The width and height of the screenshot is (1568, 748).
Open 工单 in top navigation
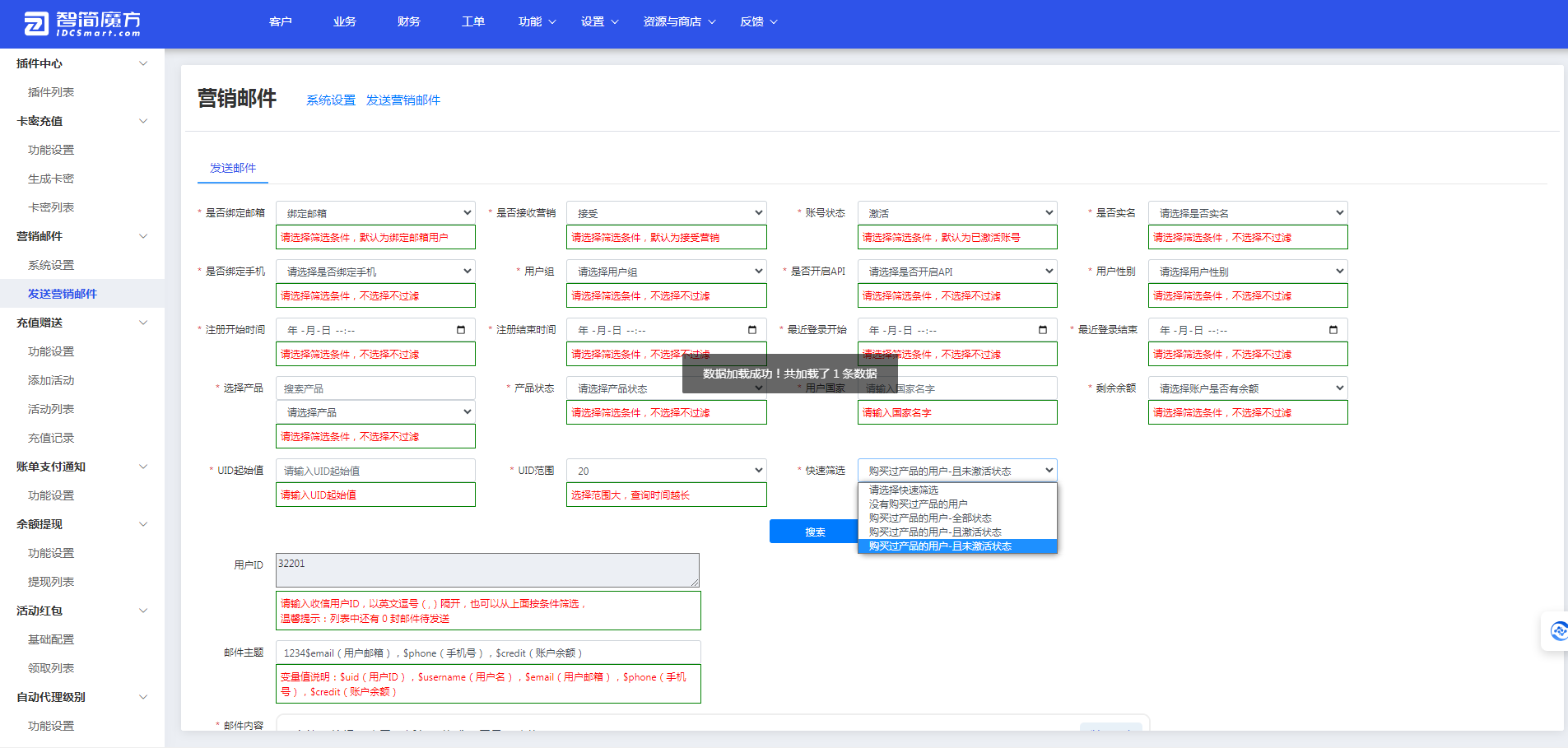[x=473, y=21]
